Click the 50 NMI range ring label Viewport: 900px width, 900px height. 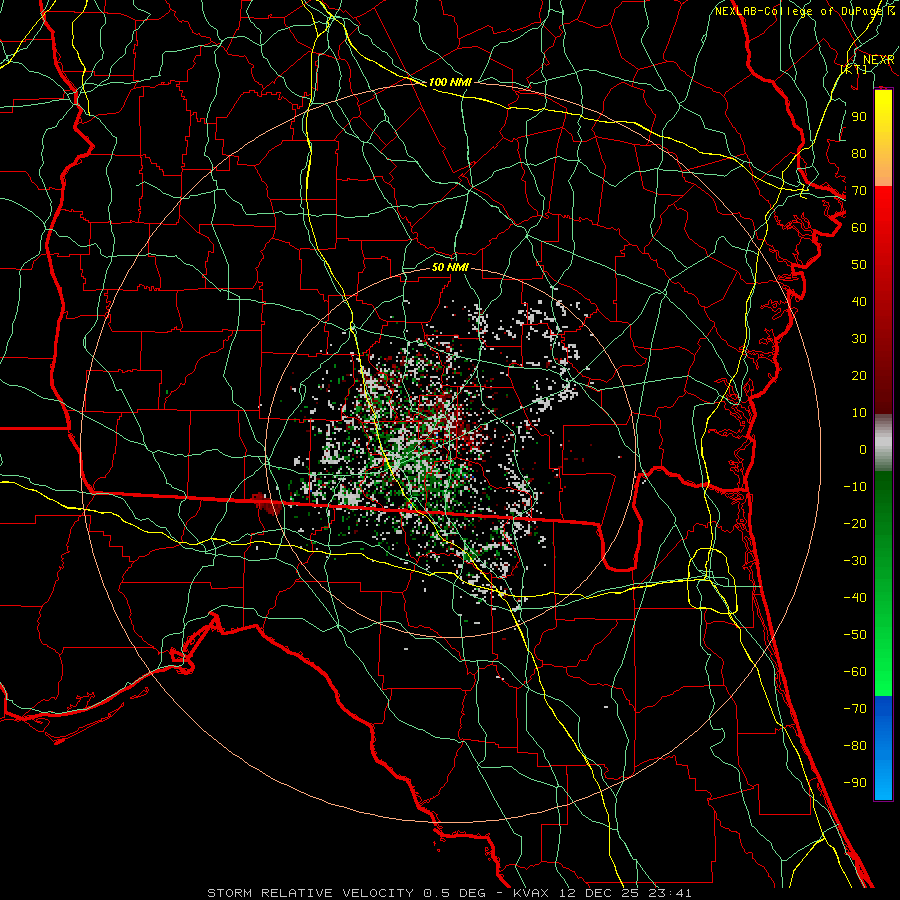450,267
